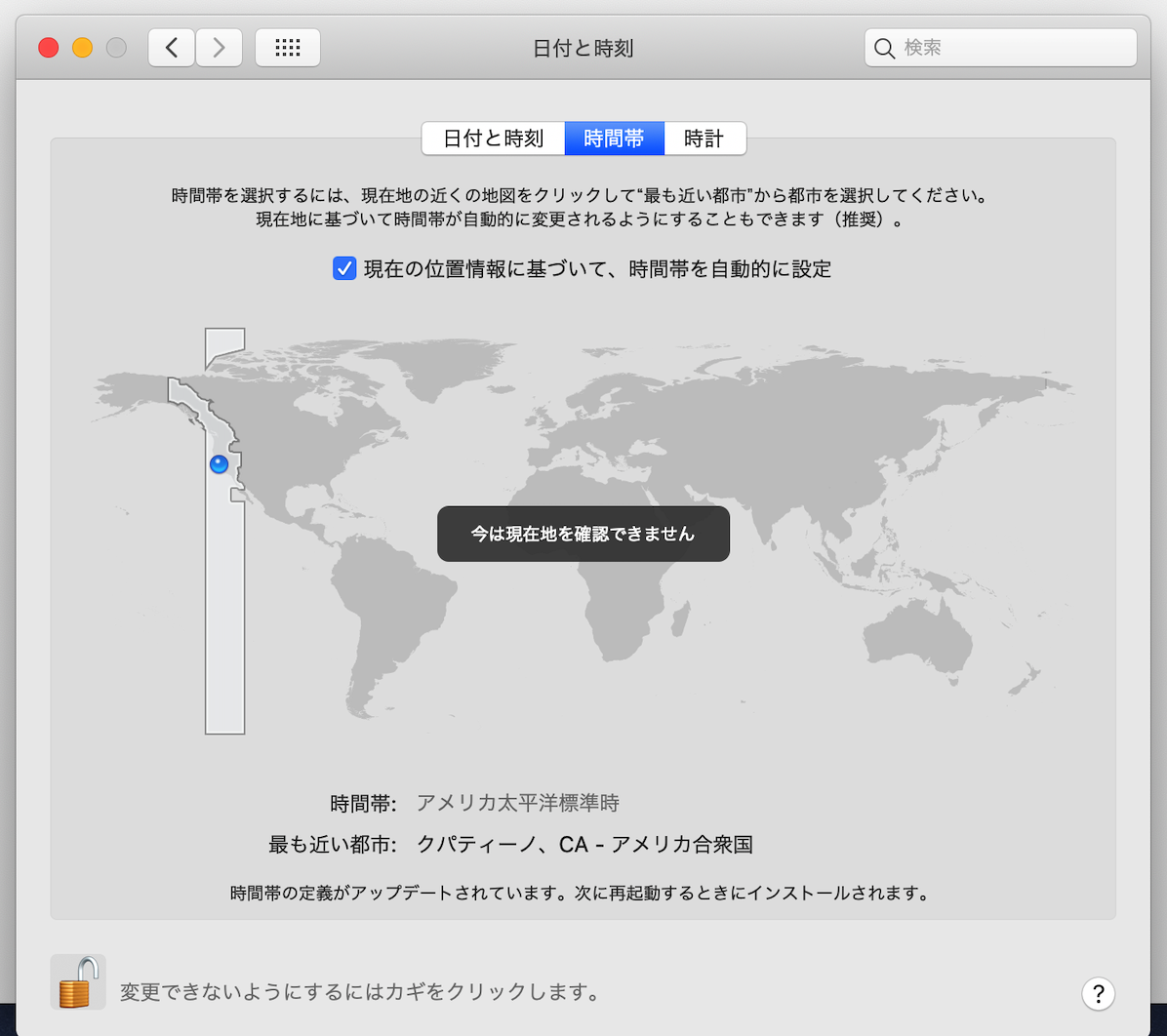Disable 時間帯を自動的に設定 checkbox
The width and height of the screenshot is (1167, 1036).
click(344, 268)
